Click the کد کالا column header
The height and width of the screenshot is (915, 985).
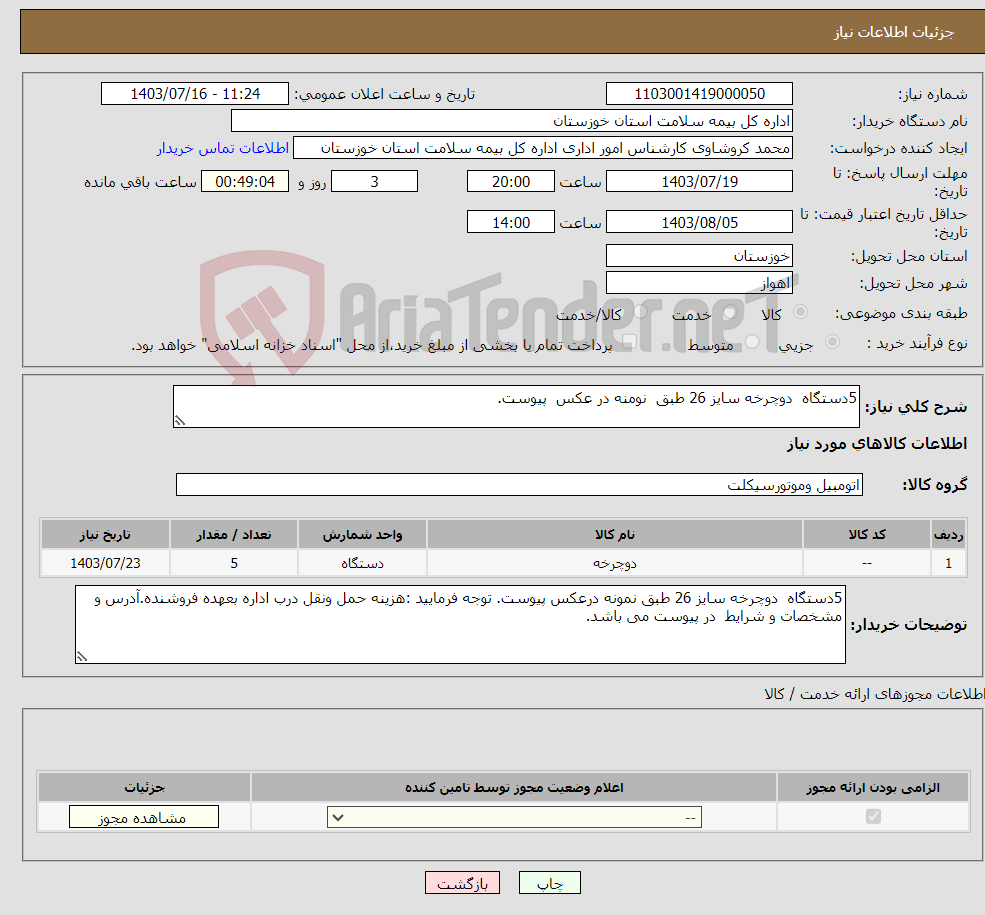tap(867, 534)
